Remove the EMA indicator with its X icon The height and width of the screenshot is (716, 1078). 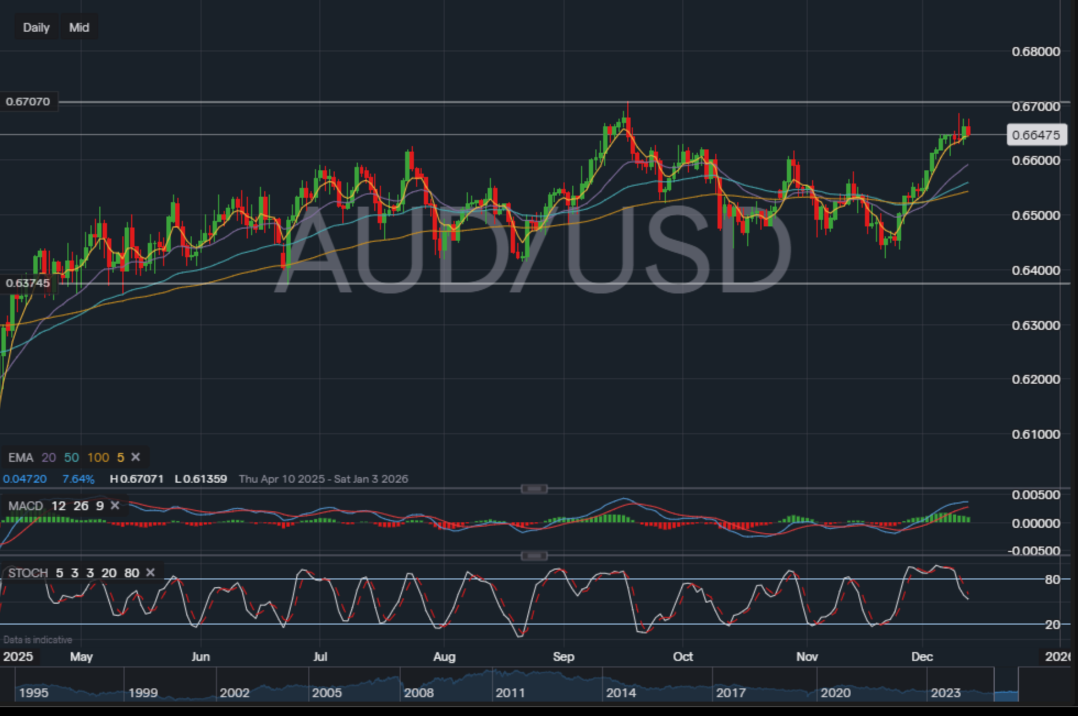point(135,457)
